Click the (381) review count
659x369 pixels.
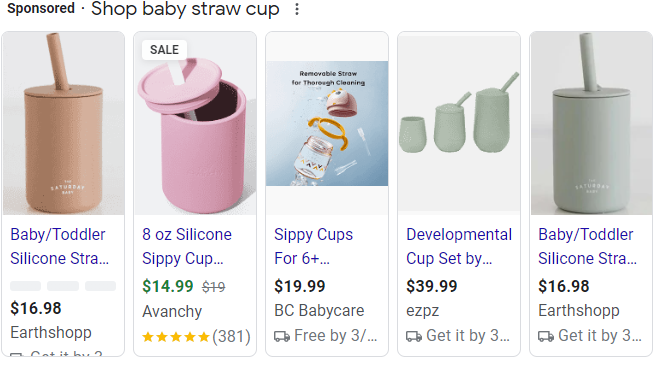click(x=231, y=337)
